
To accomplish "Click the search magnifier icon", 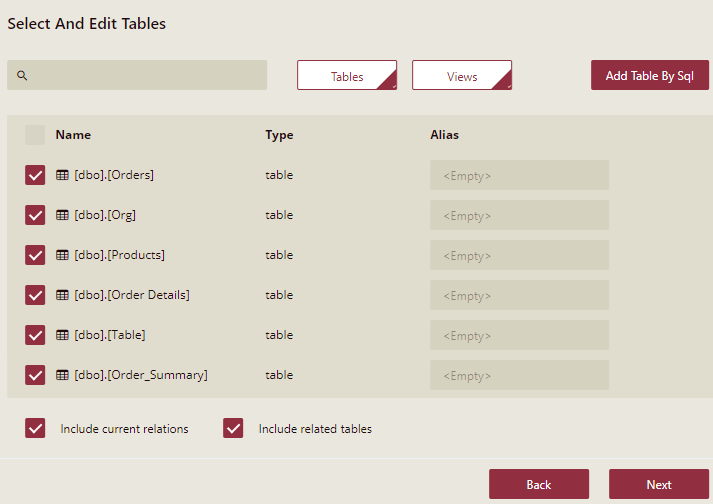I will [x=22, y=76].
